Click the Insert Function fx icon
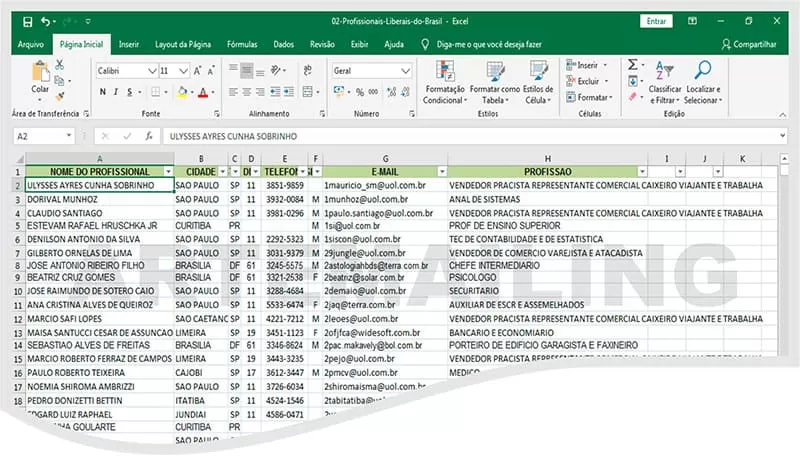 coord(149,136)
